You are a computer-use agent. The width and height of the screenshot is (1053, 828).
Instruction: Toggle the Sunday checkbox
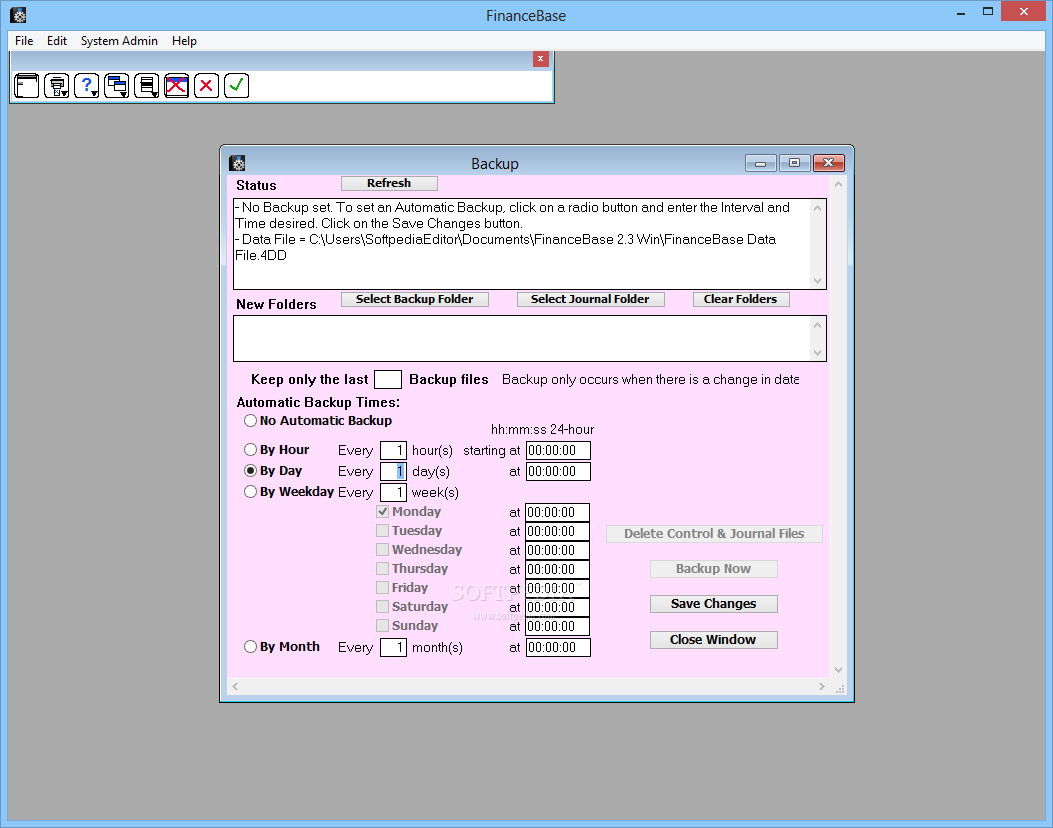tap(383, 625)
